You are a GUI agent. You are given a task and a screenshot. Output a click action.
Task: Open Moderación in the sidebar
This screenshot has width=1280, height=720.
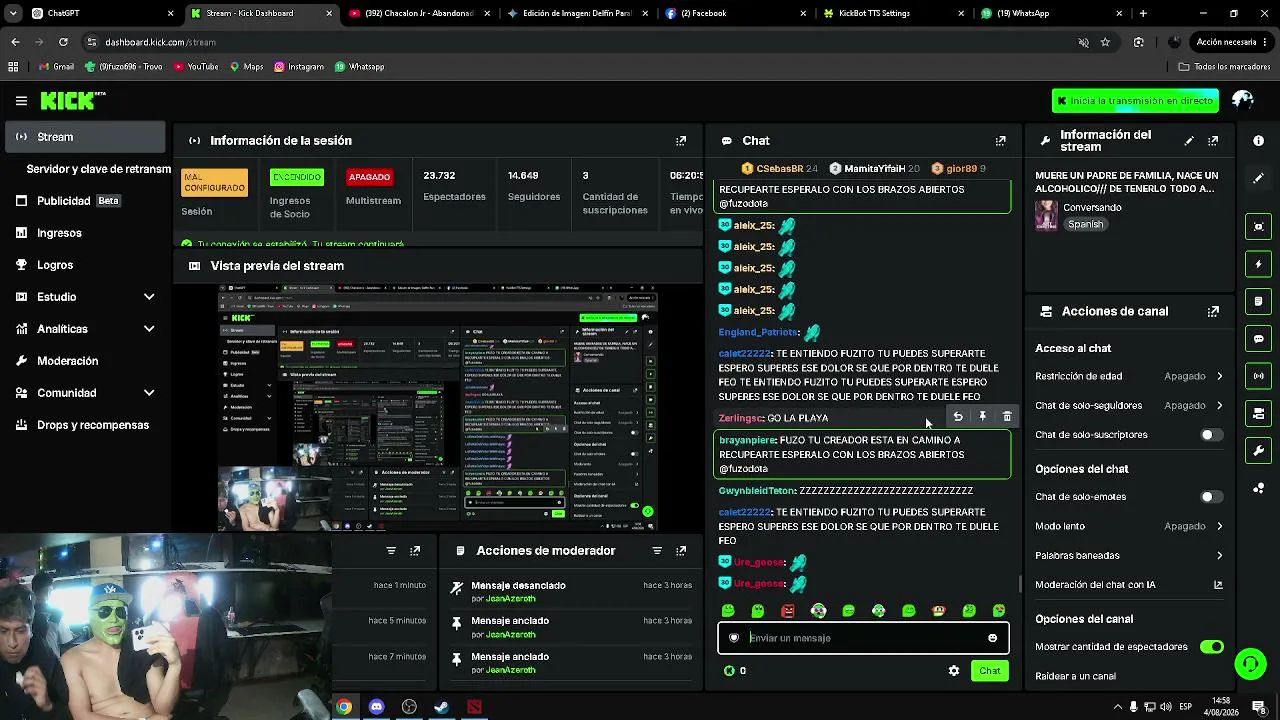(x=85, y=361)
